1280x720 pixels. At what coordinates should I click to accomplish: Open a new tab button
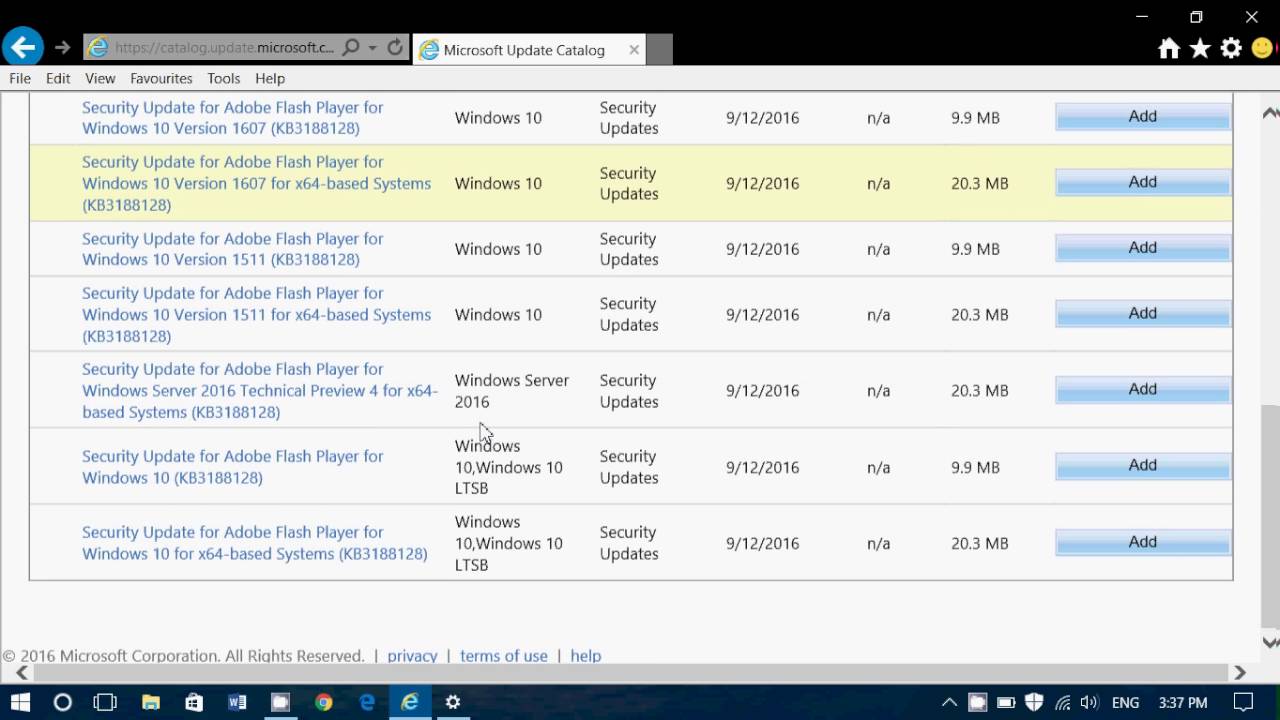pyautogui.click(x=660, y=49)
